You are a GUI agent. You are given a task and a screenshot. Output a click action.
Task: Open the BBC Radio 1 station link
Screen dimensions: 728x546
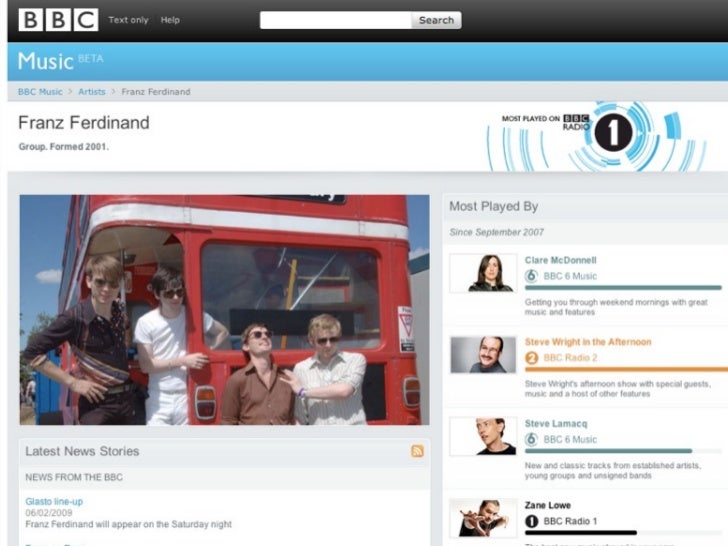point(570,521)
